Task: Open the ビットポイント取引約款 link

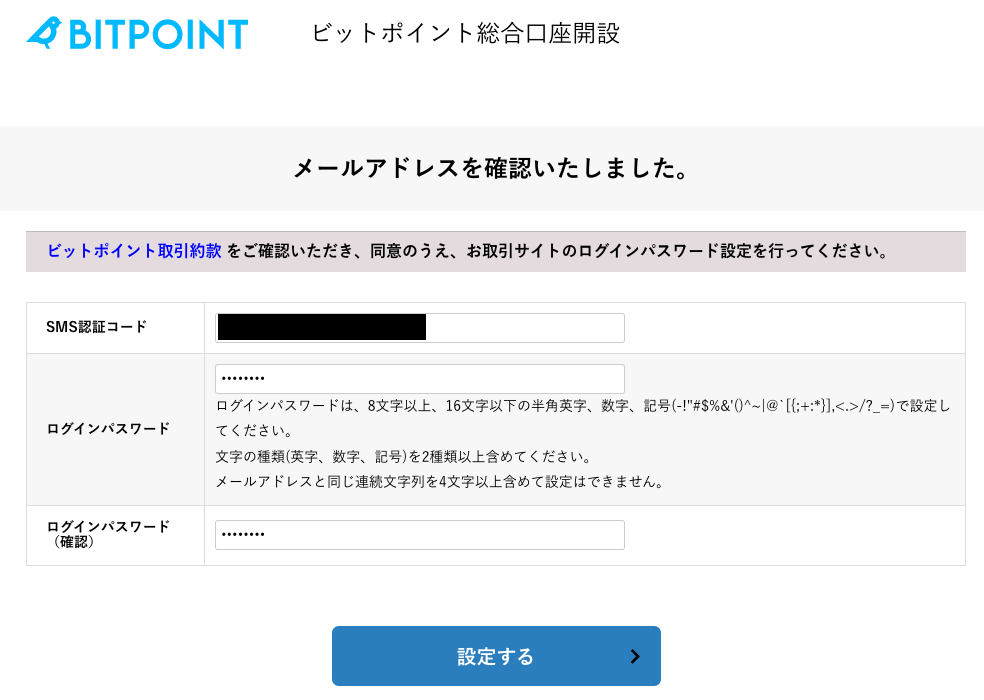Action: 134,251
